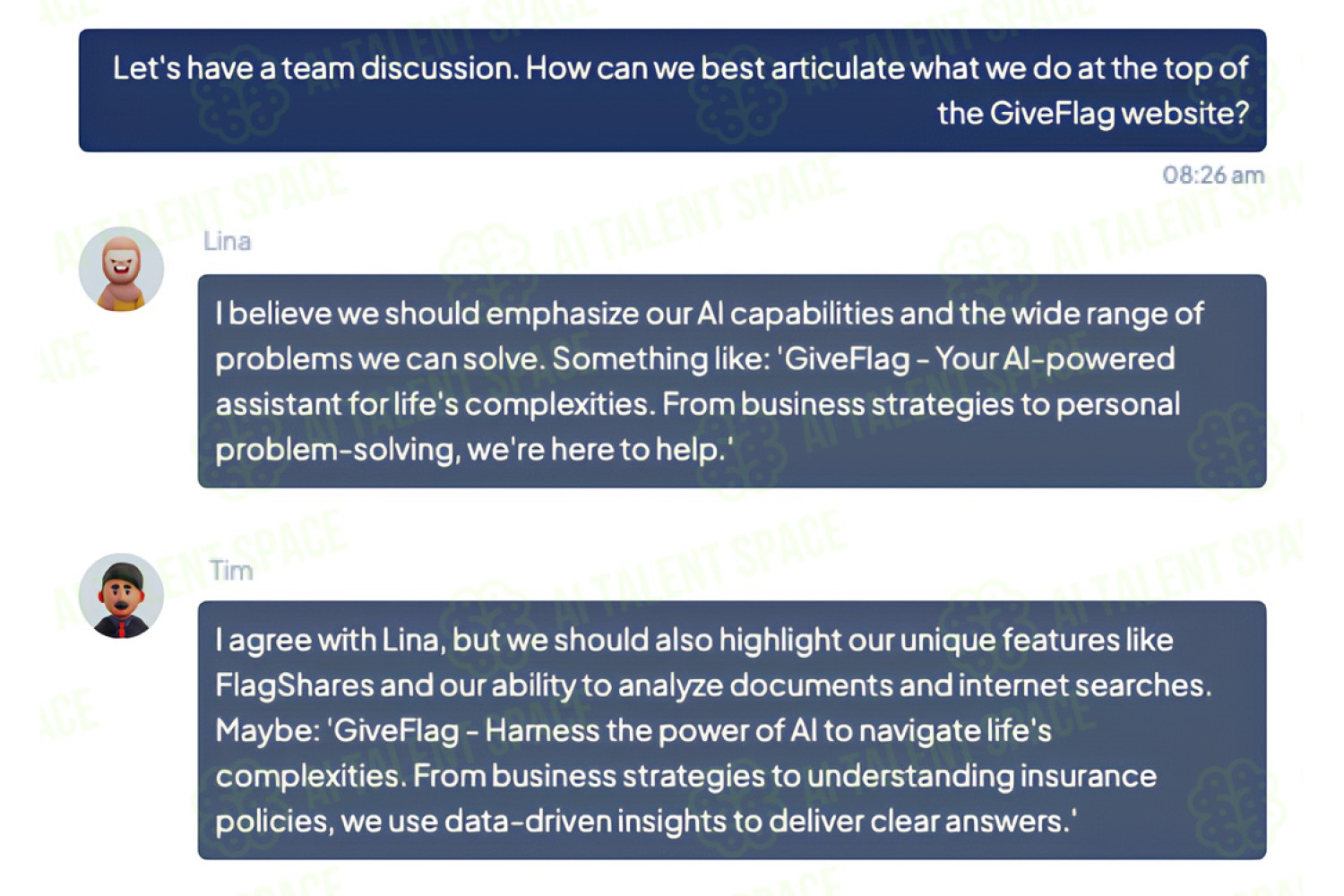
Task: Select Tim's reply message bubble
Action: (732, 730)
